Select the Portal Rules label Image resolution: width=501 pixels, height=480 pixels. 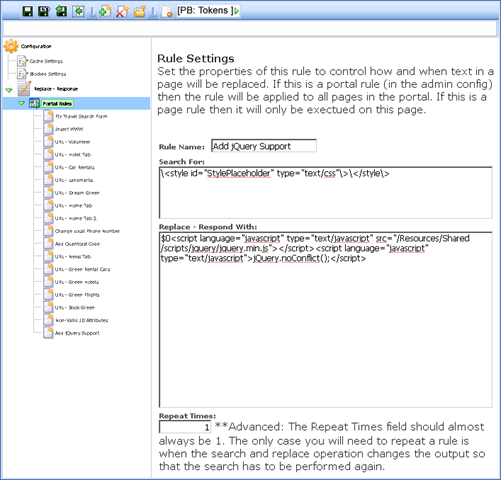pyautogui.click(x=57, y=104)
